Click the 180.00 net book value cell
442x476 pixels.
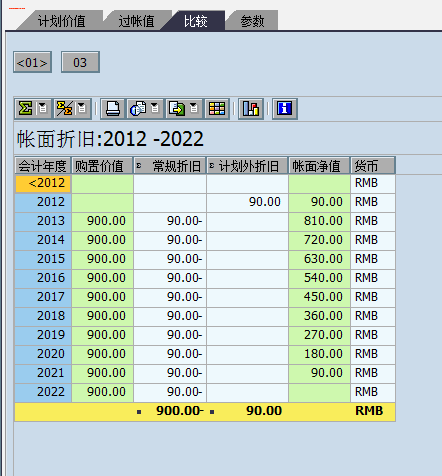pos(319,354)
